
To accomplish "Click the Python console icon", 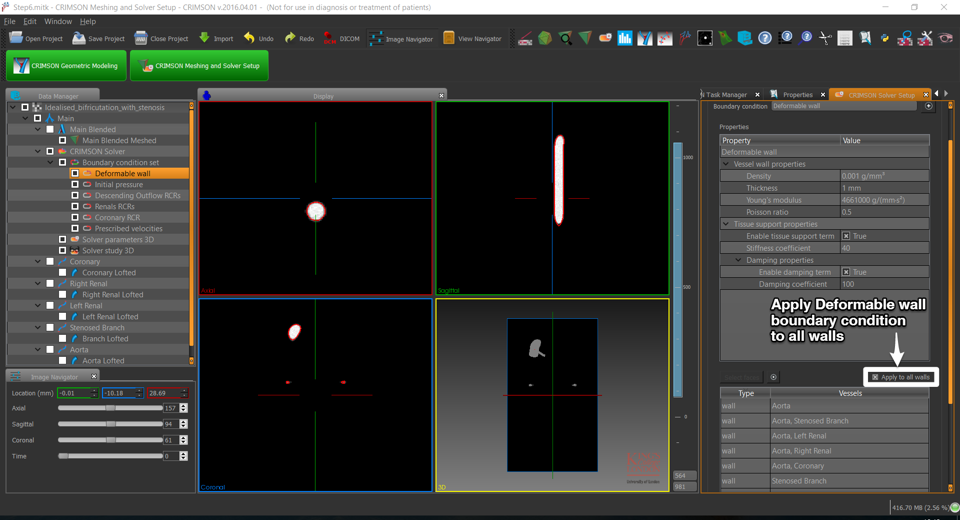I will [885, 38].
